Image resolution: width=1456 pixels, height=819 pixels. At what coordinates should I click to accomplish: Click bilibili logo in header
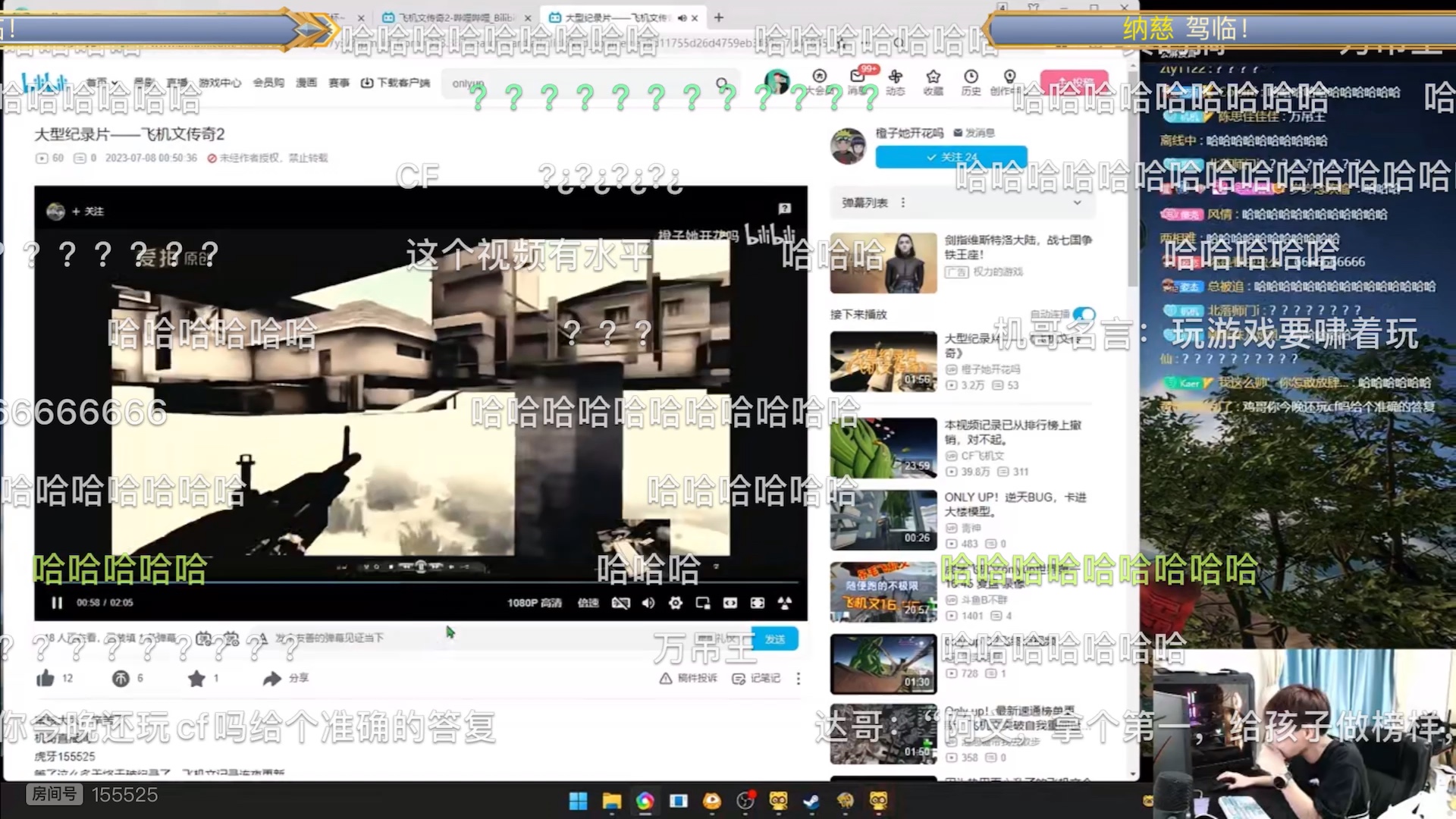coord(45,83)
